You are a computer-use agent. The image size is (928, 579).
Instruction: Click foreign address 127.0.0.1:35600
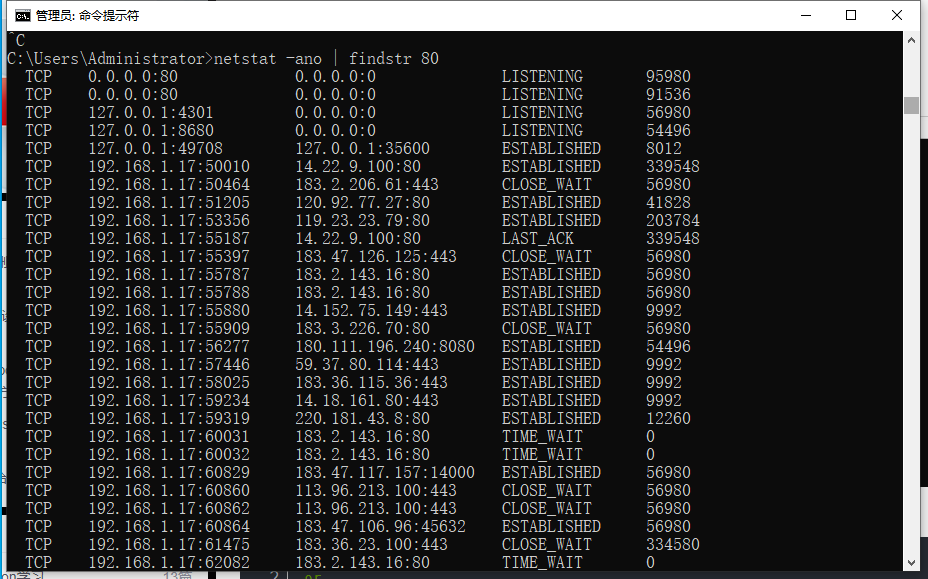click(362, 148)
